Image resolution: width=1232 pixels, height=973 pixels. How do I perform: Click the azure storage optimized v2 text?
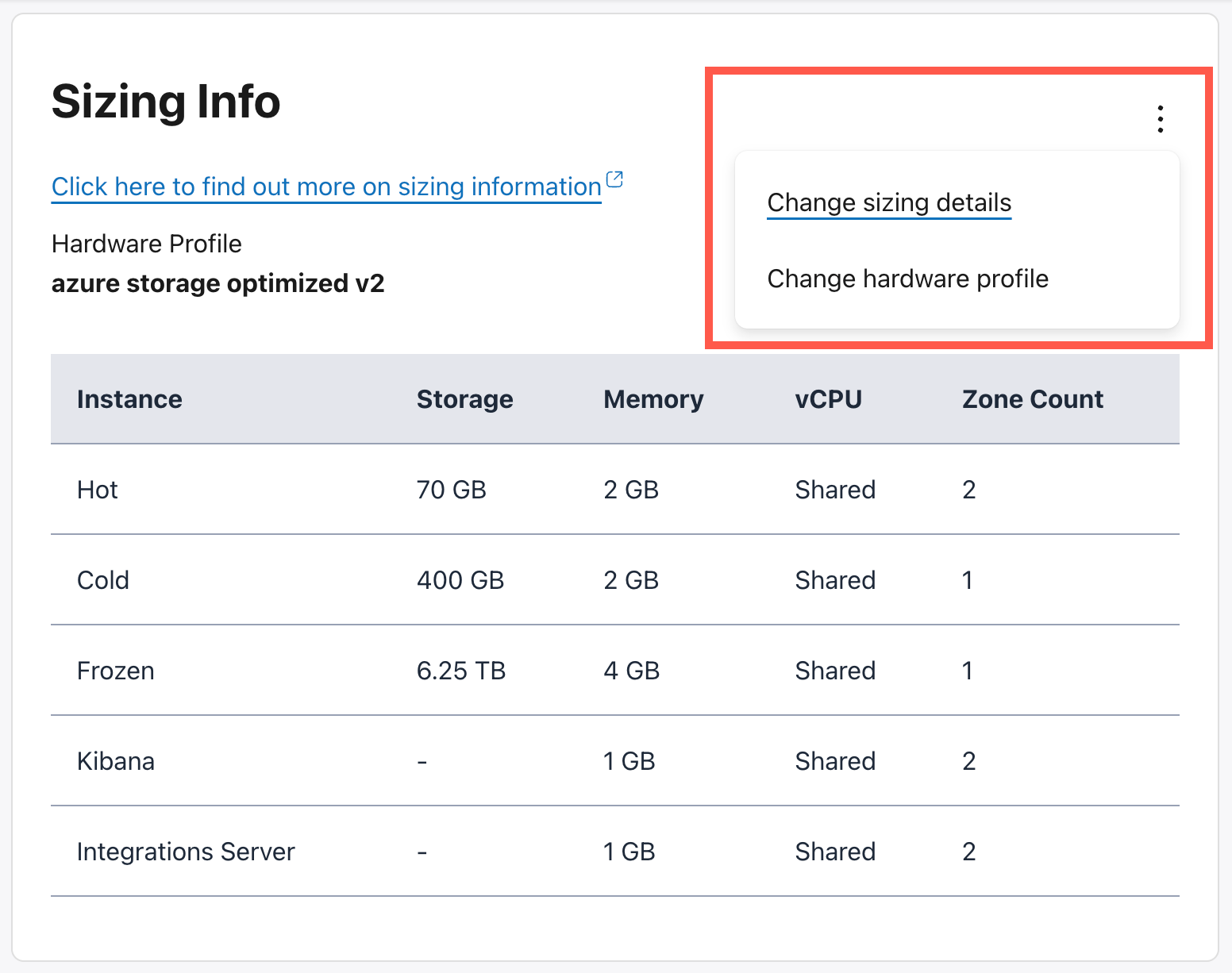tap(218, 283)
